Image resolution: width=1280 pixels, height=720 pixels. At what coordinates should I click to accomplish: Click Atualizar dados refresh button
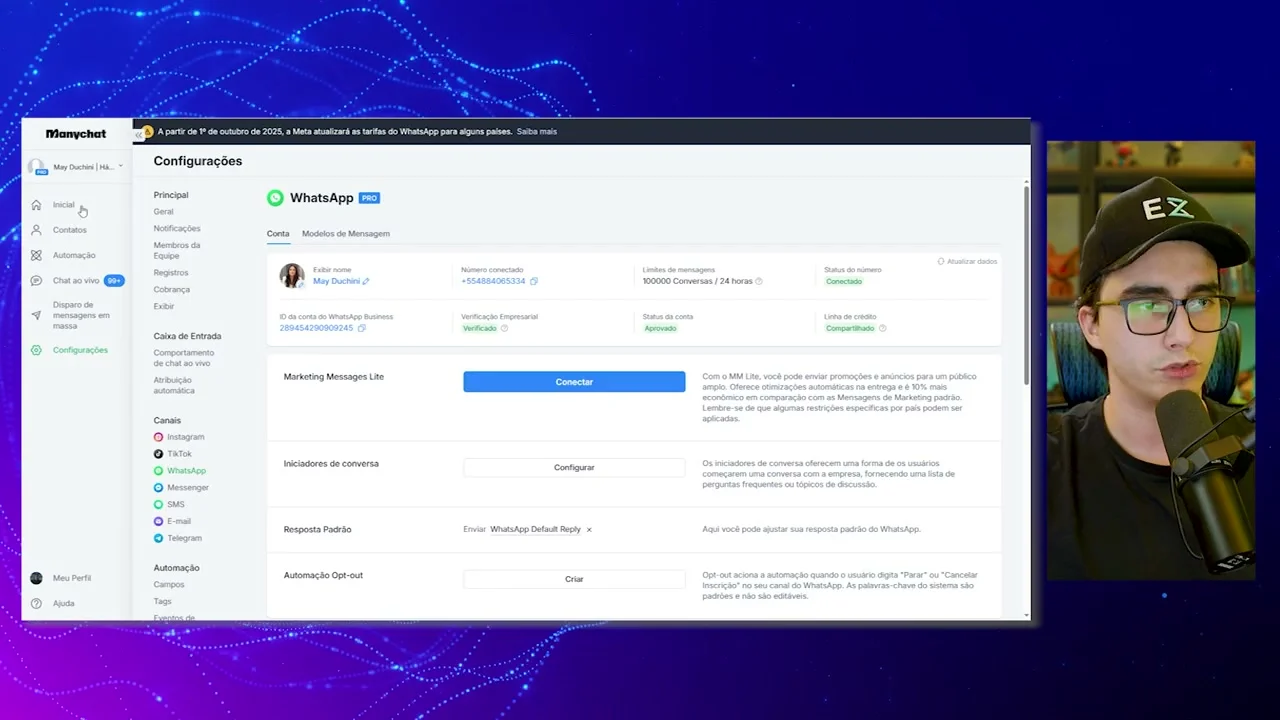tap(967, 262)
